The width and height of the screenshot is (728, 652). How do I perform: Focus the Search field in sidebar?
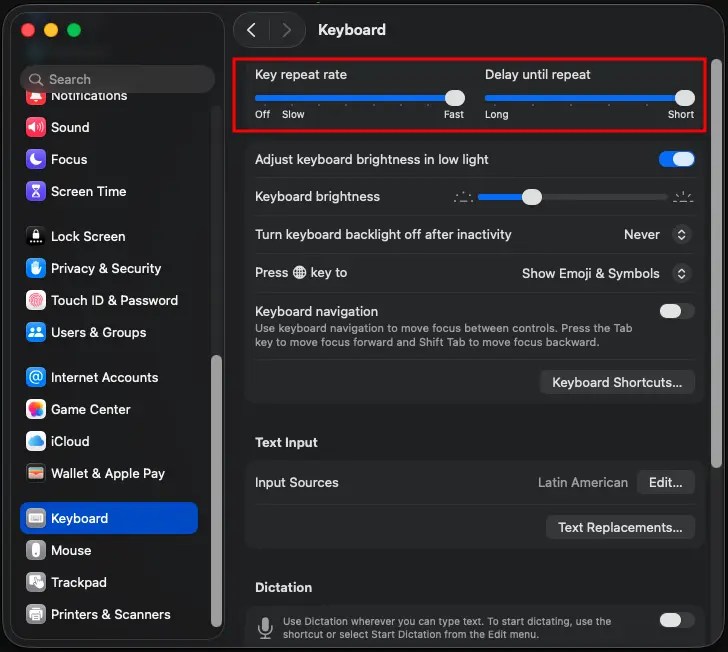coord(117,79)
